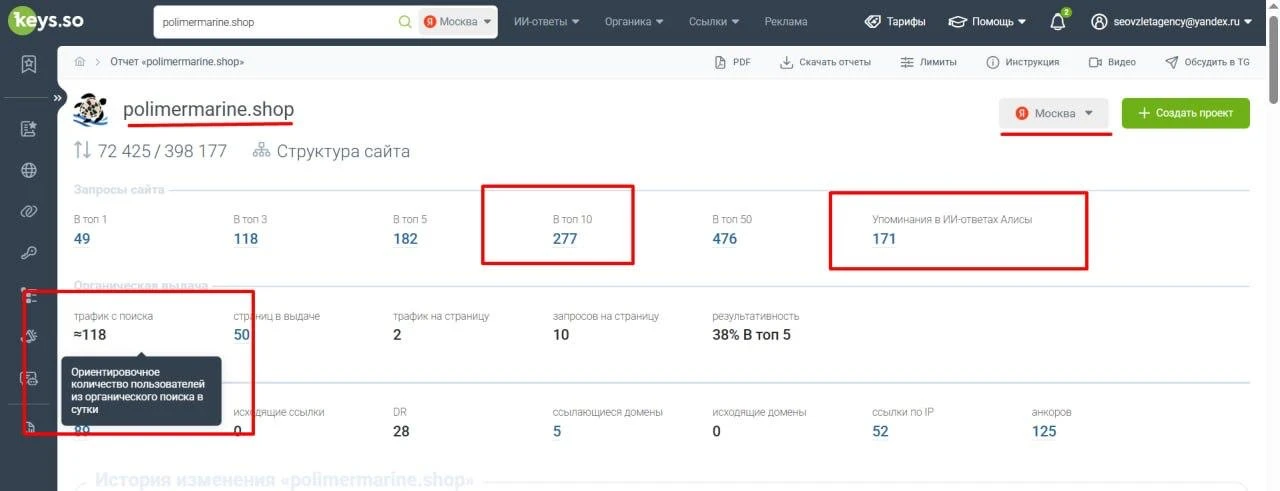Click ссылки по IP value 52
The width and height of the screenshot is (1280, 491).
pyautogui.click(x=880, y=431)
